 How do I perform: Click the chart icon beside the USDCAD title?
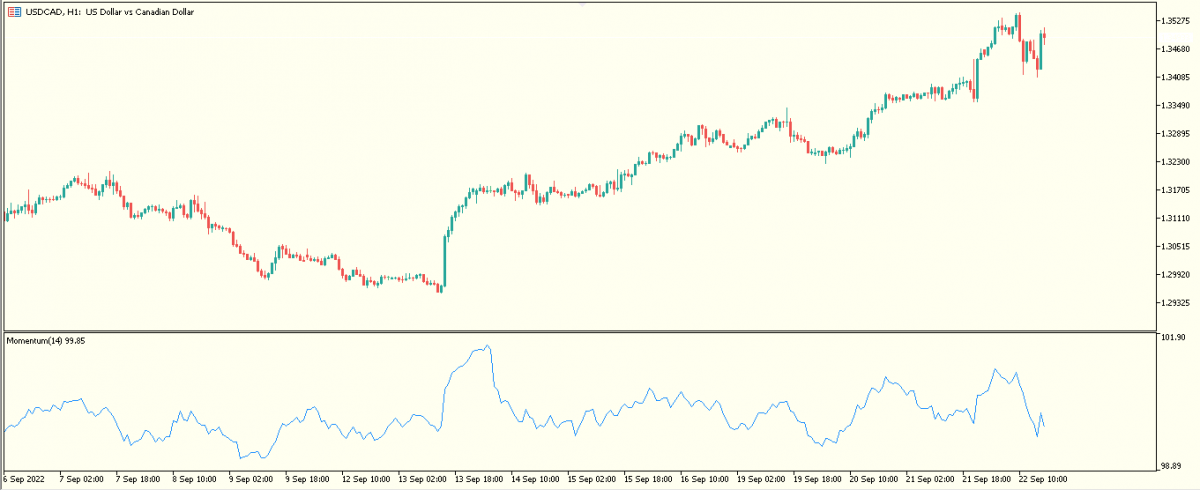[x=15, y=11]
